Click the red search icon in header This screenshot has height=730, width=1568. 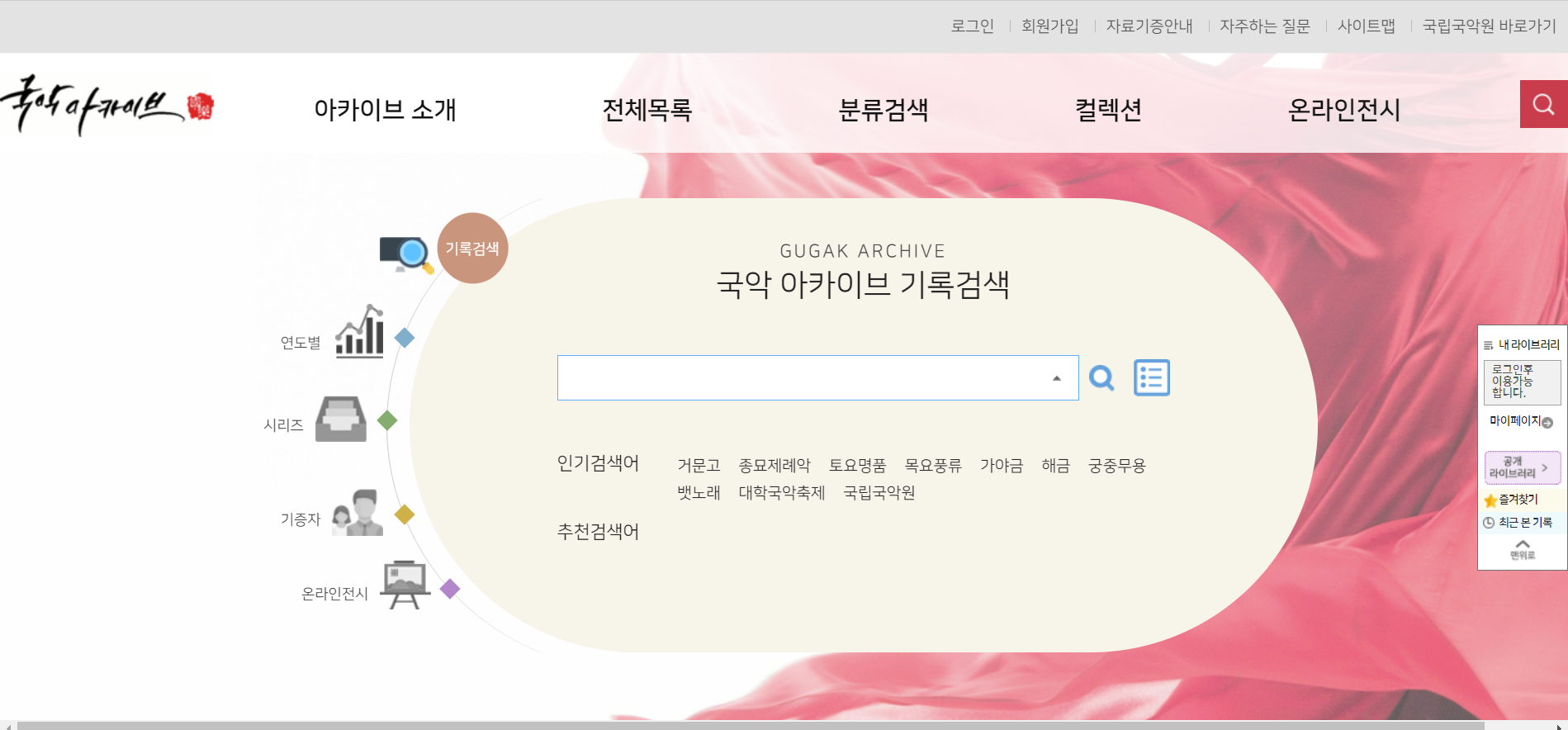(x=1543, y=104)
